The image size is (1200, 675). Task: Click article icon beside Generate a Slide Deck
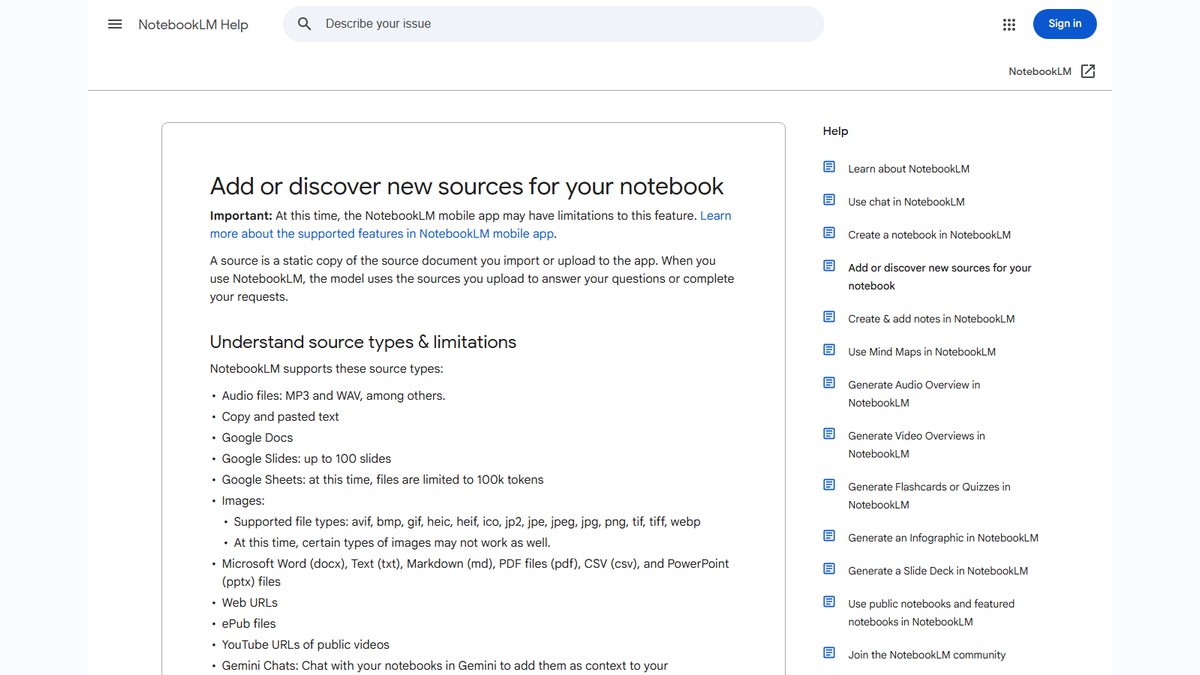(x=829, y=569)
